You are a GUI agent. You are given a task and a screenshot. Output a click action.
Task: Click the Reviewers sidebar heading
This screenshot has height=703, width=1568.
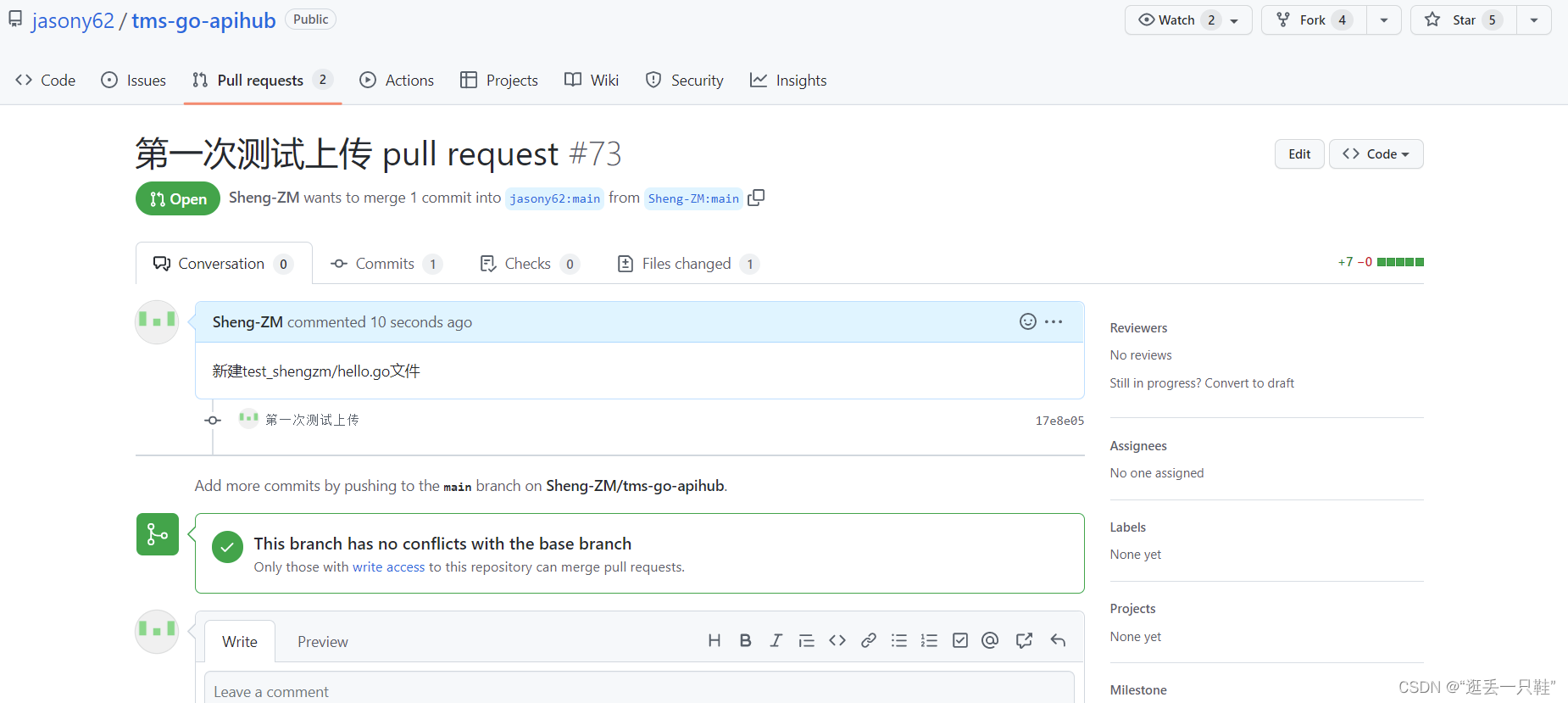point(1138,328)
